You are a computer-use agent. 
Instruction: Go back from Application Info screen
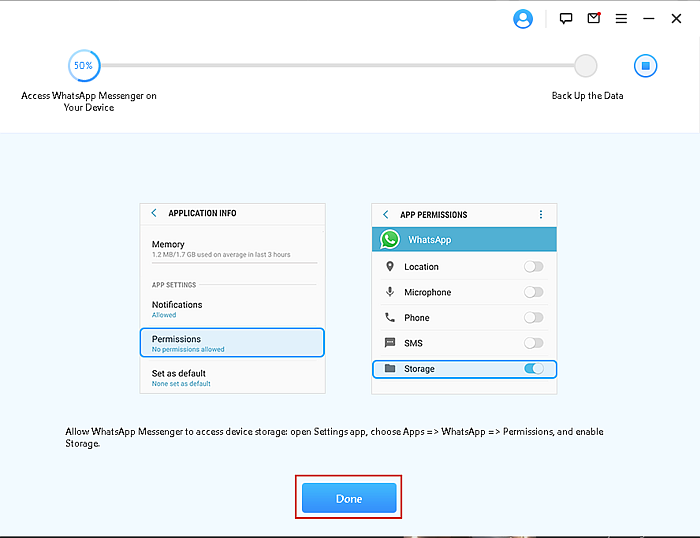(154, 213)
